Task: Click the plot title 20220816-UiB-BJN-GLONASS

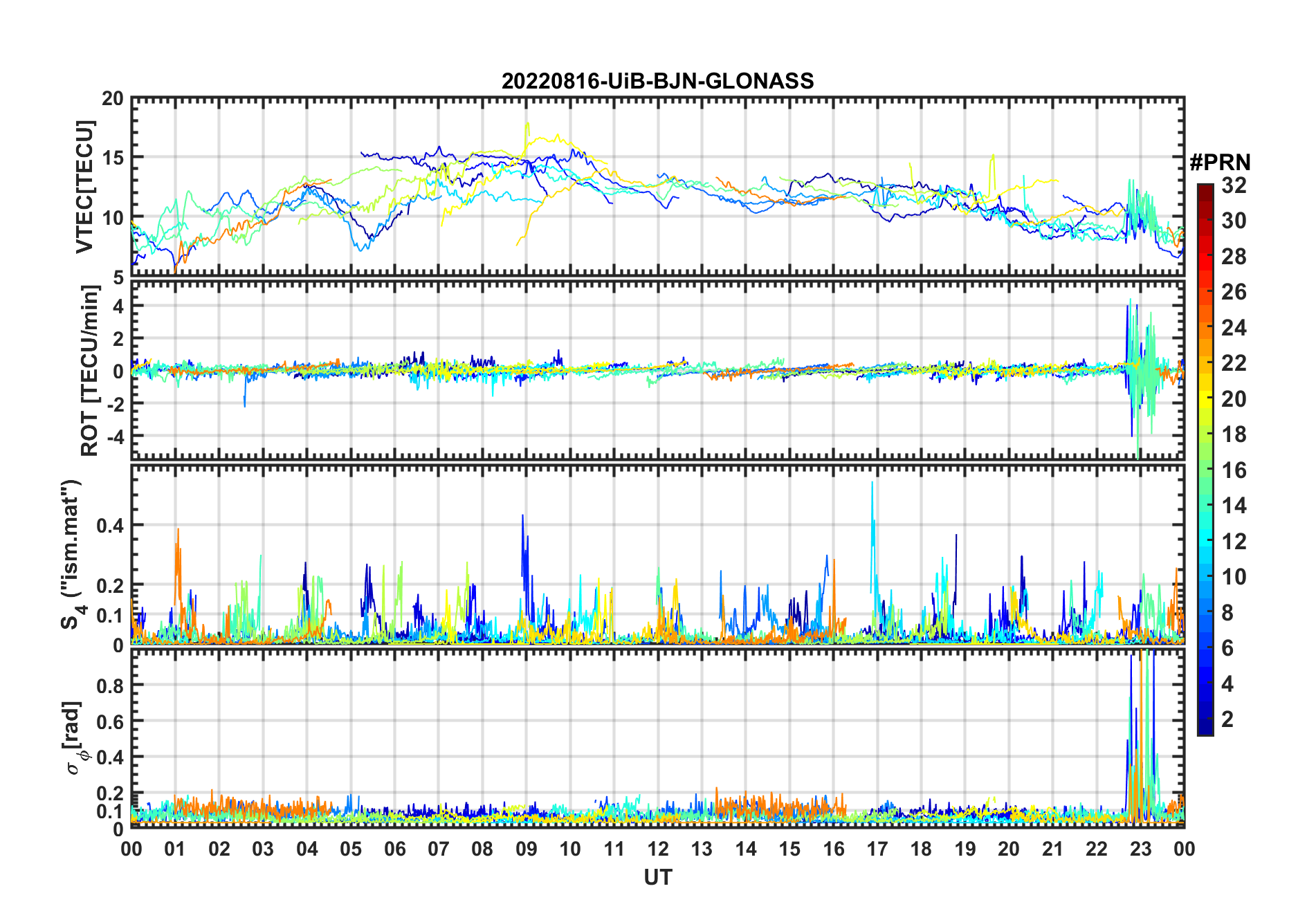Action: pos(657,81)
